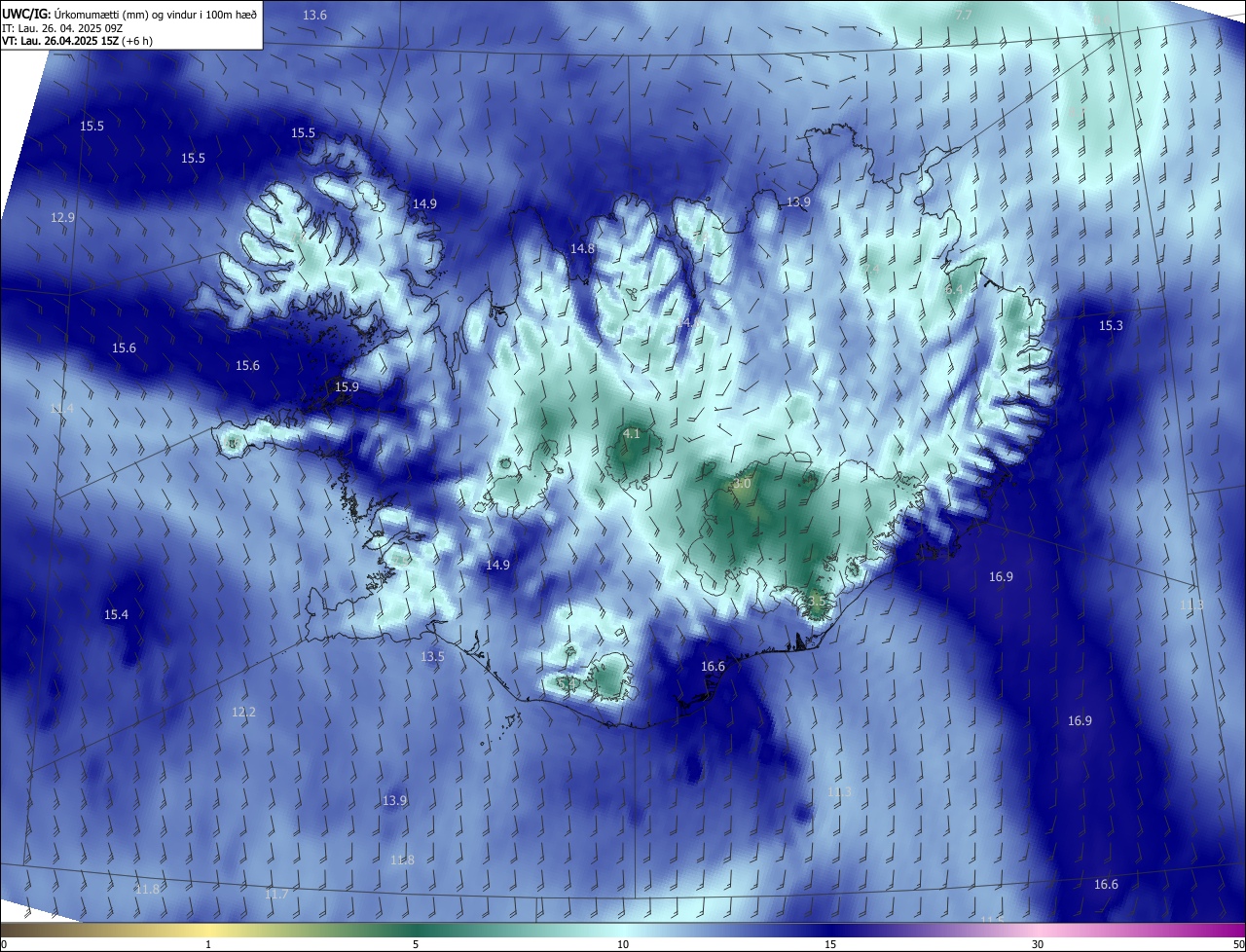Click the 15.3 value label
This screenshot has width=1246, height=952.
1111,326
